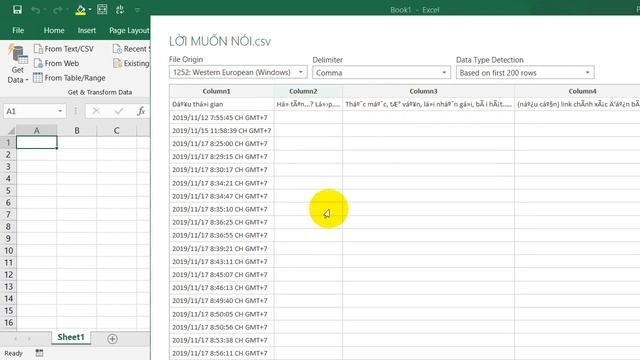Select row 16 header
Viewport: 640px width, 360px height.
coord(8,322)
